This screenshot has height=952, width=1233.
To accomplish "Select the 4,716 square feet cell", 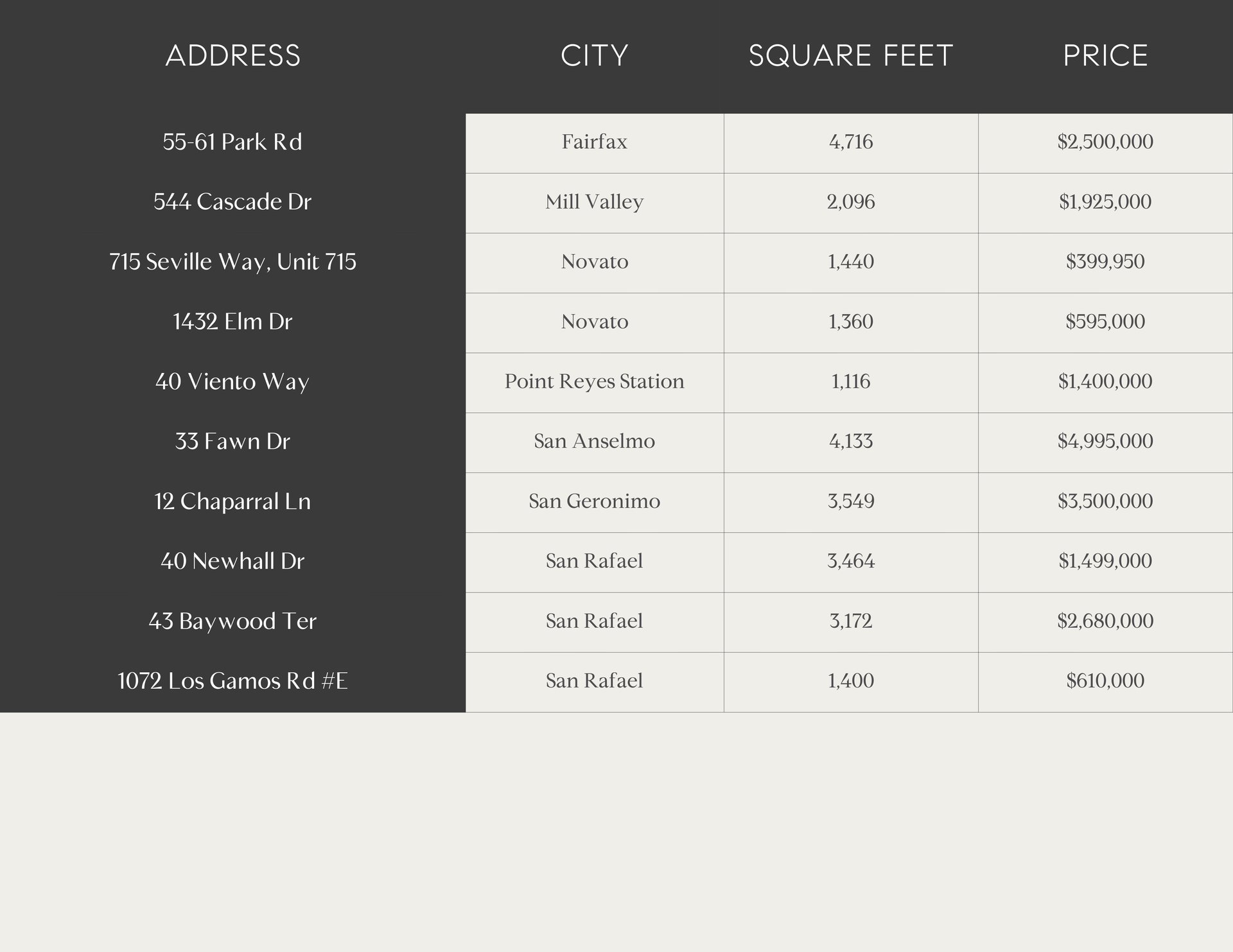I will point(850,142).
